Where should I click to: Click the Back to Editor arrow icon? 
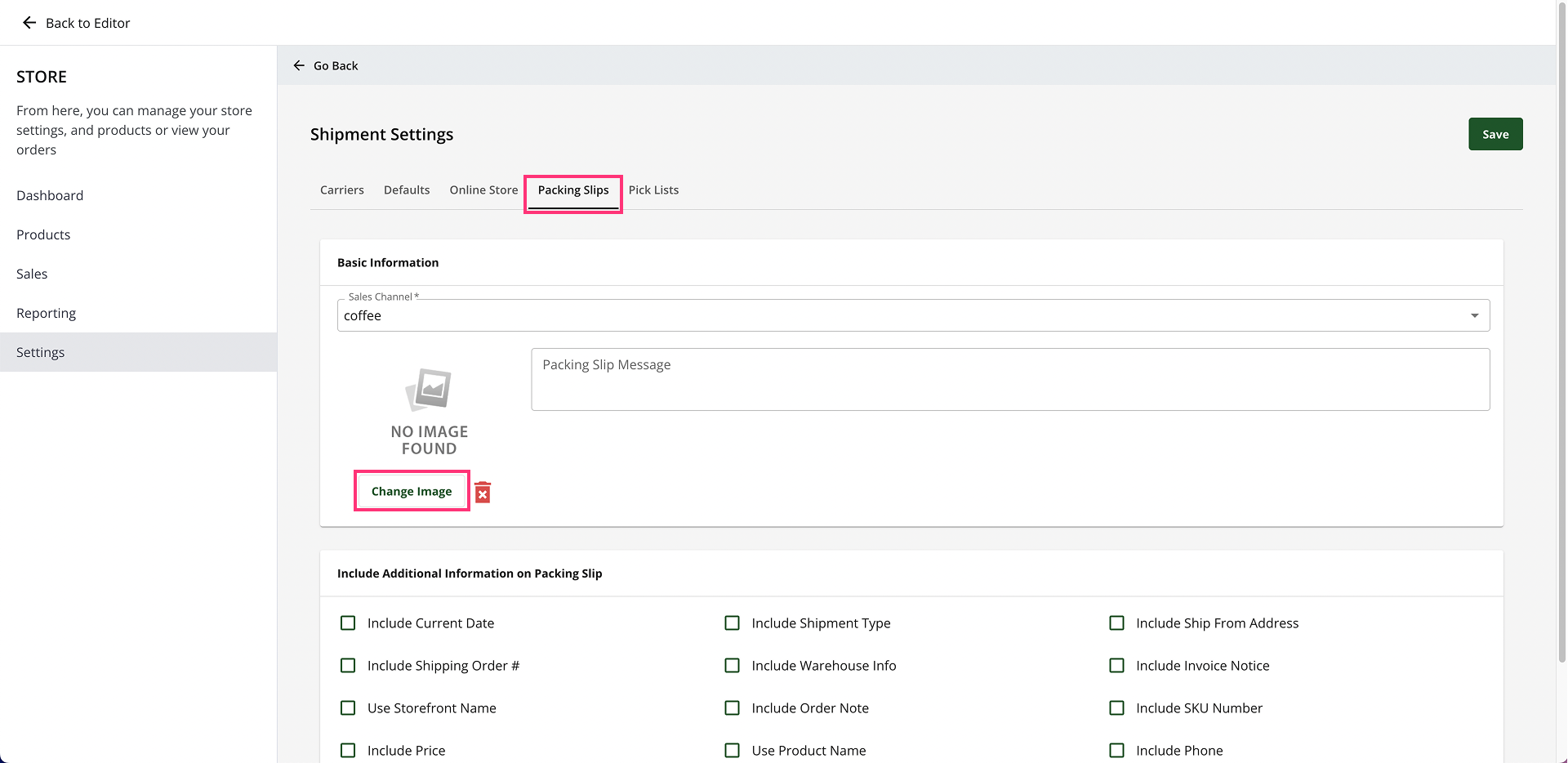pyautogui.click(x=29, y=23)
